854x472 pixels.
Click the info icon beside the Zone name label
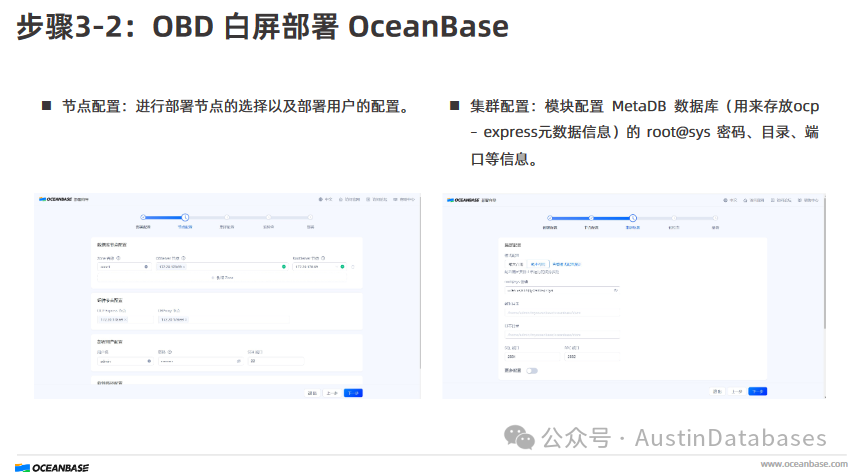pos(118,258)
